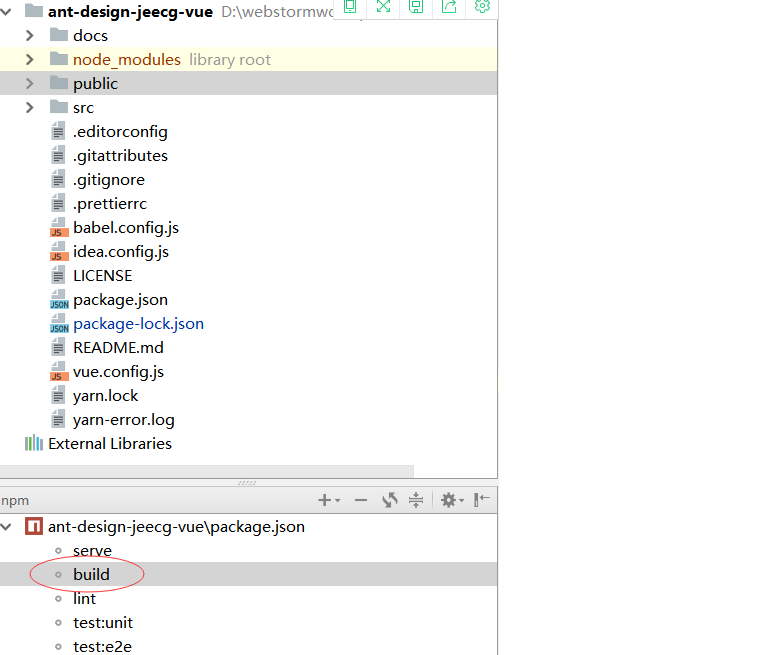763x655 pixels.
Task: Select the node_modules folder name
Action: click(x=127, y=59)
